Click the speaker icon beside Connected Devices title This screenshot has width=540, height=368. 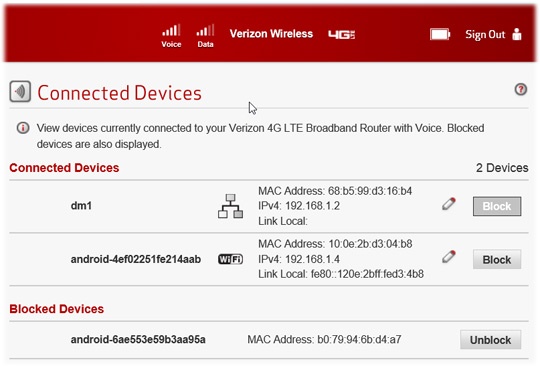[20, 92]
